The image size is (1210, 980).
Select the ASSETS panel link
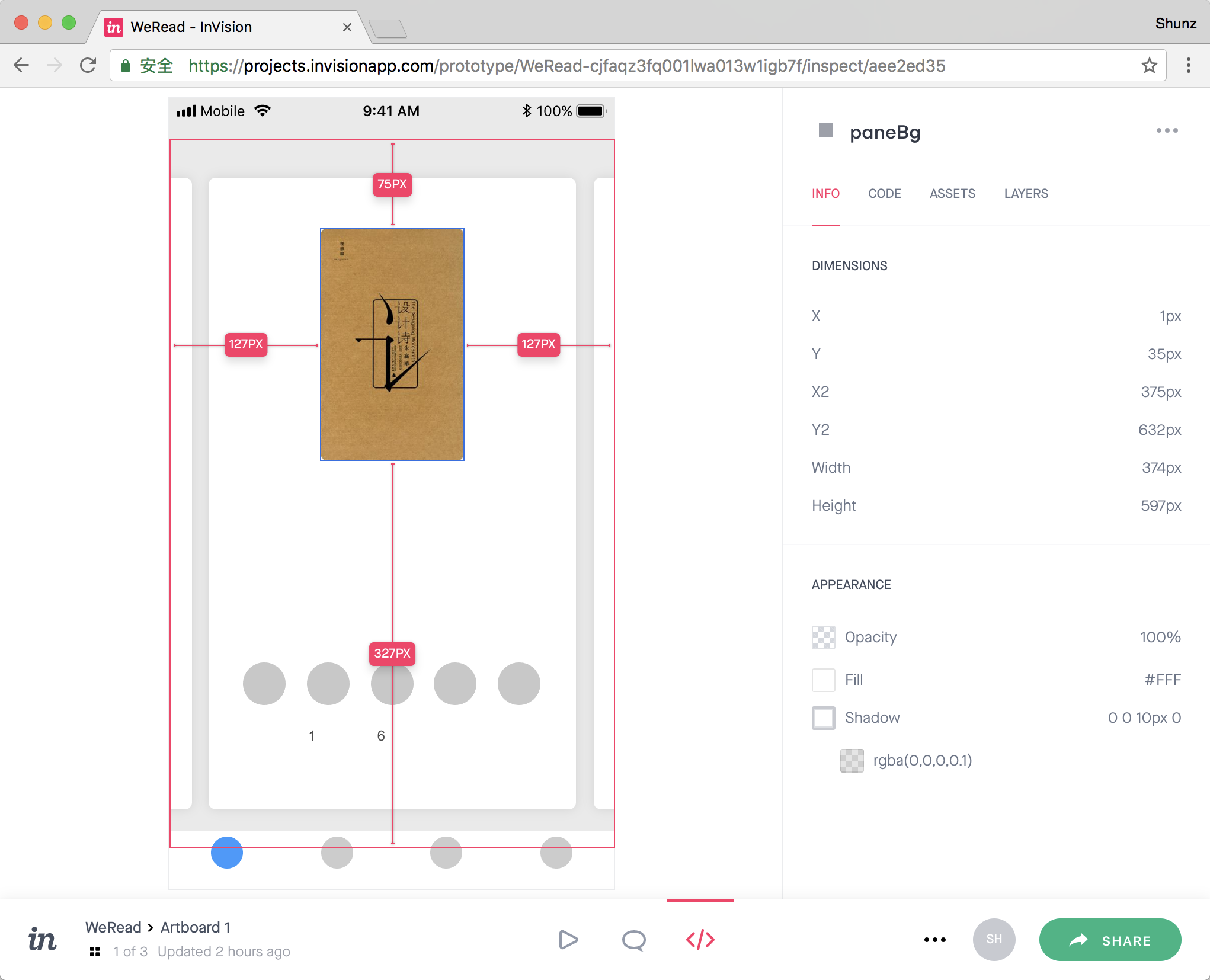pyautogui.click(x=952, y=194)
